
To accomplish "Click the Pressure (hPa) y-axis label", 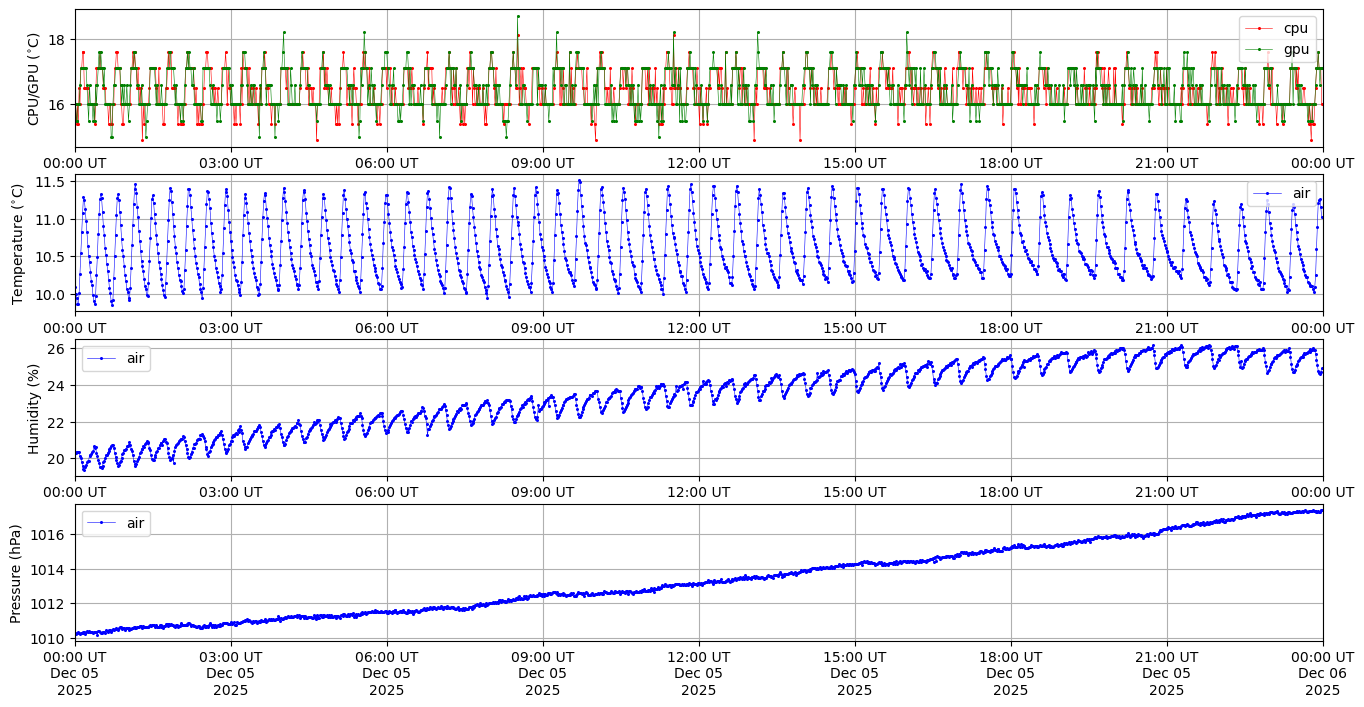I will point(17,571).
